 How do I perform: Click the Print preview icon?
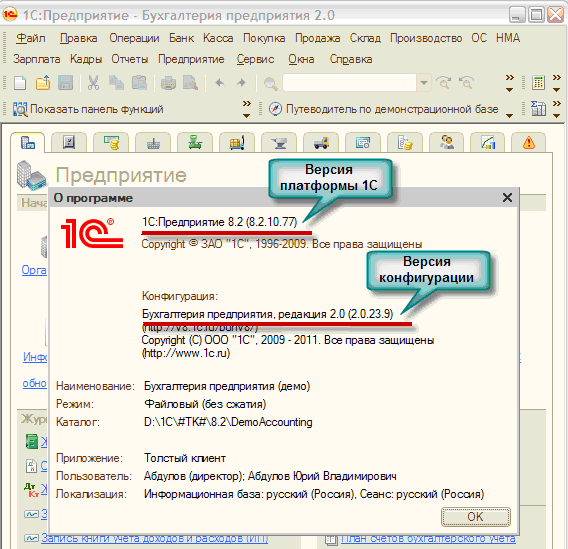(190, 83)
